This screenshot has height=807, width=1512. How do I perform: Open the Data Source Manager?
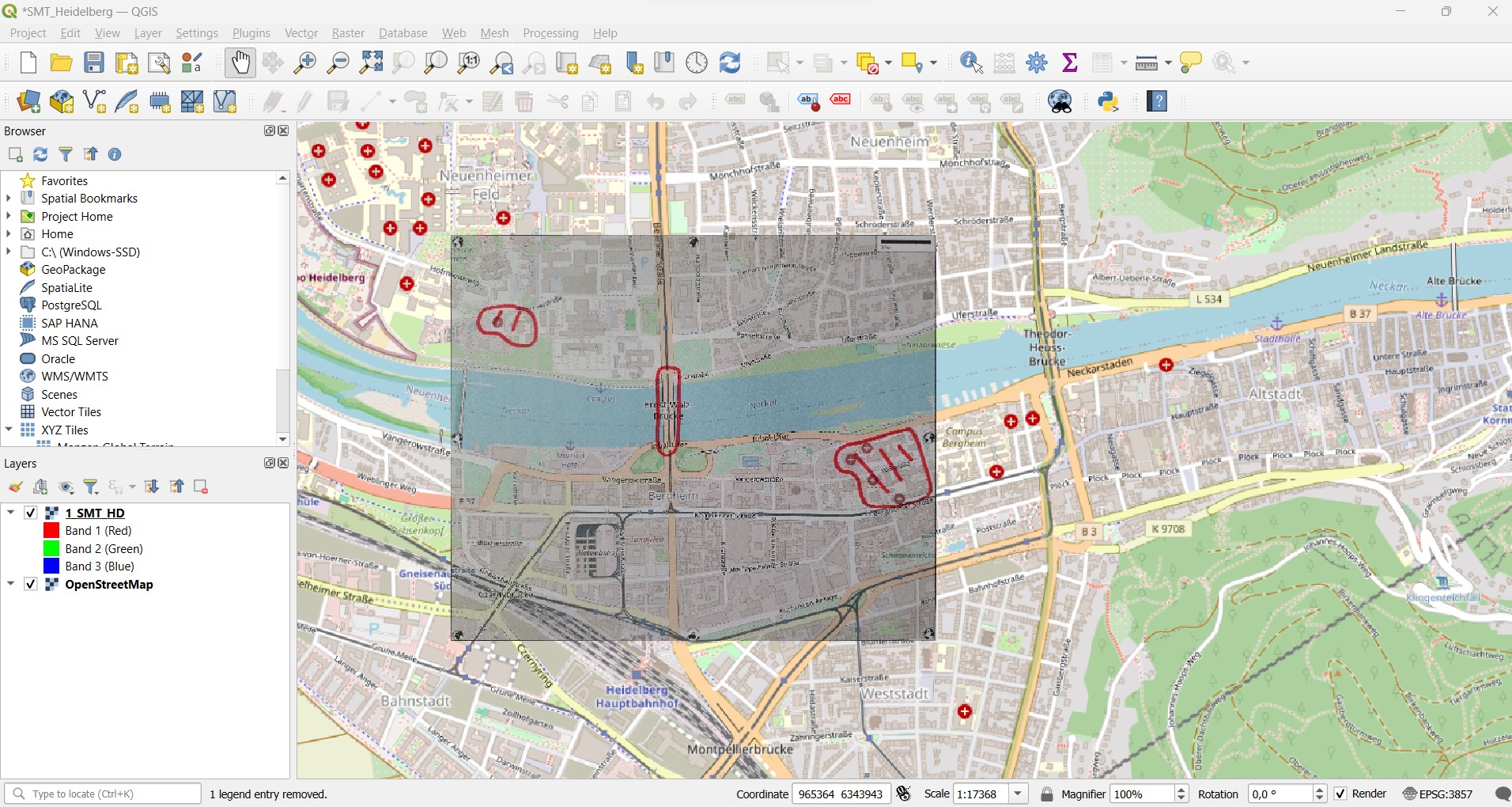[x=28, y=101]
